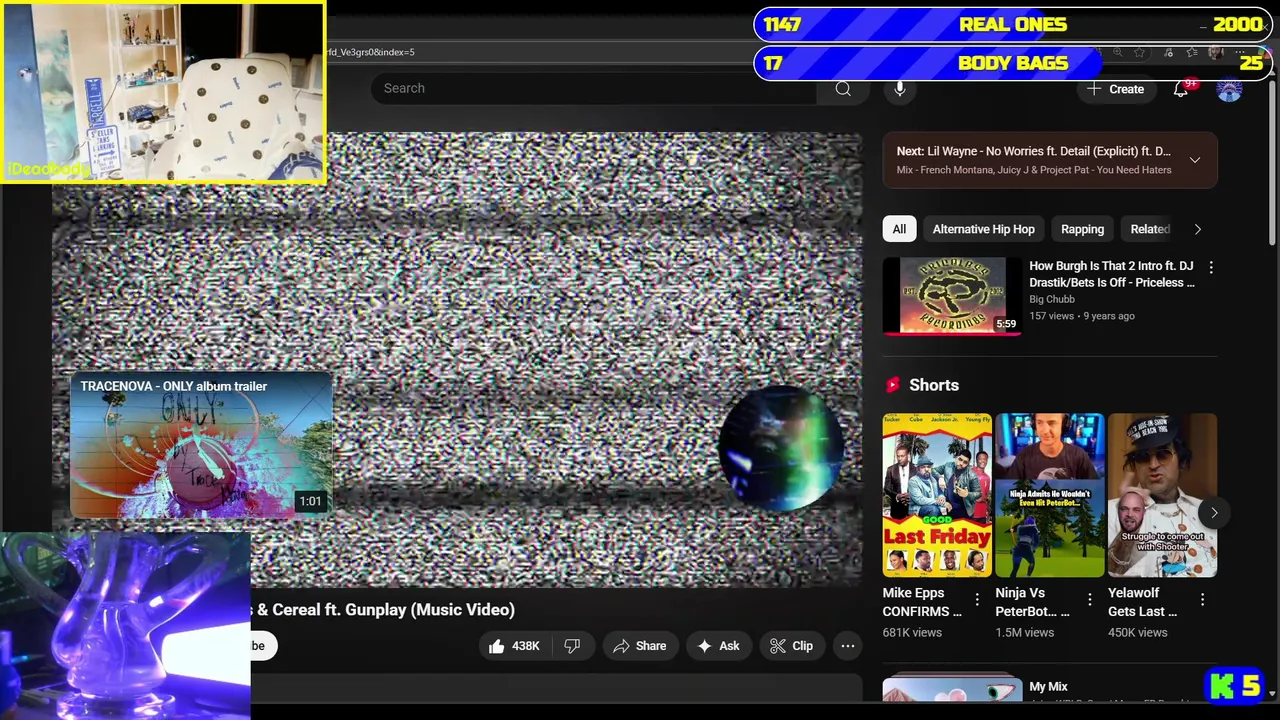Open the Share dialog for this video
Image resolution: width=1280 pixels, height=720 pixels.
(x=640, y=646)
